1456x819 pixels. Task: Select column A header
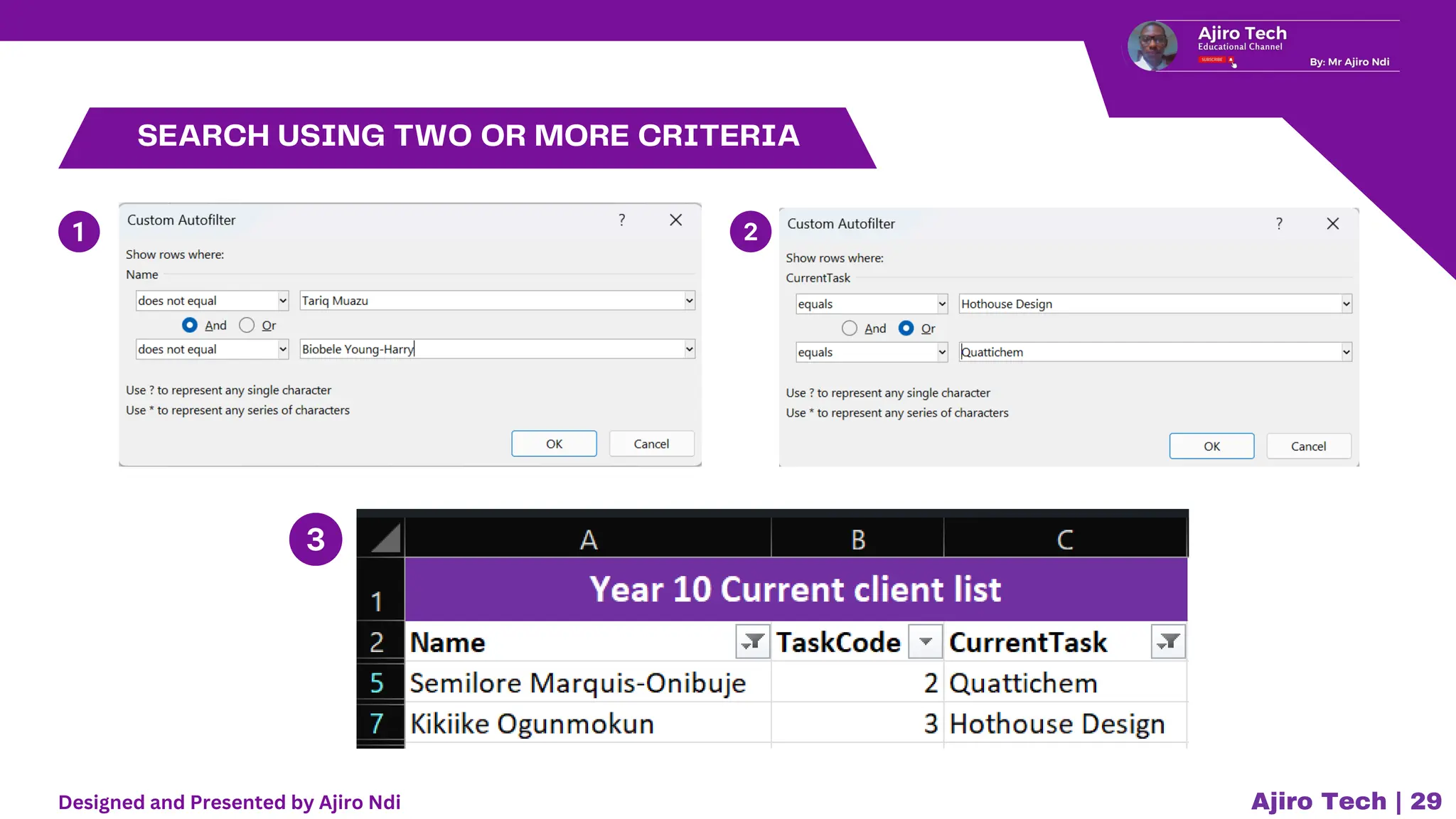click(588, 540)
